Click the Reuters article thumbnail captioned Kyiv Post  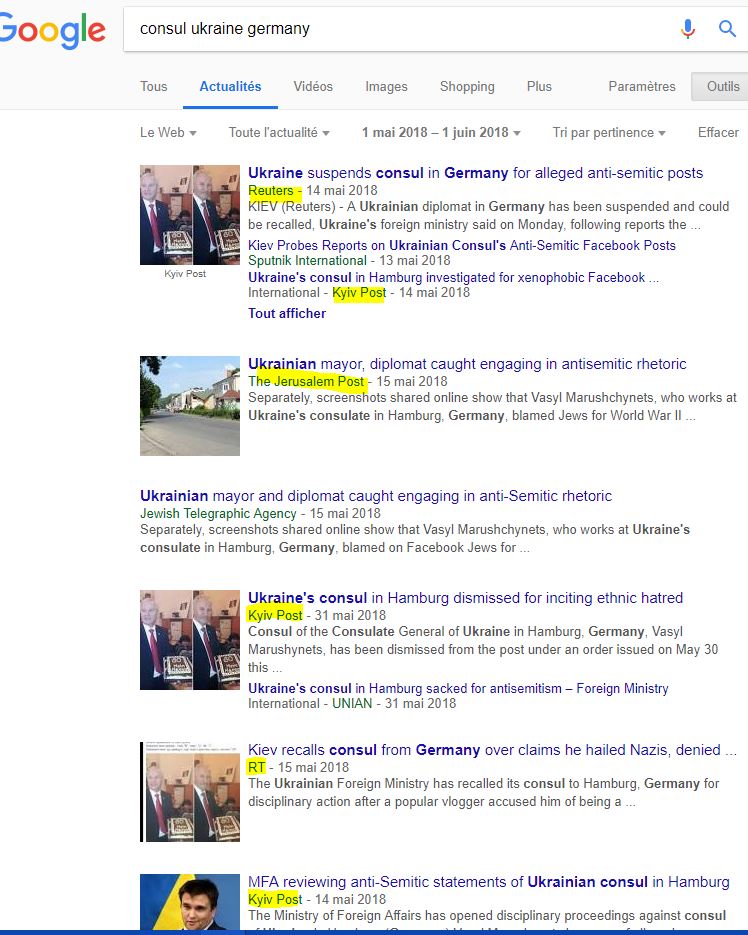pyautogui.click(x=190, y=215)
